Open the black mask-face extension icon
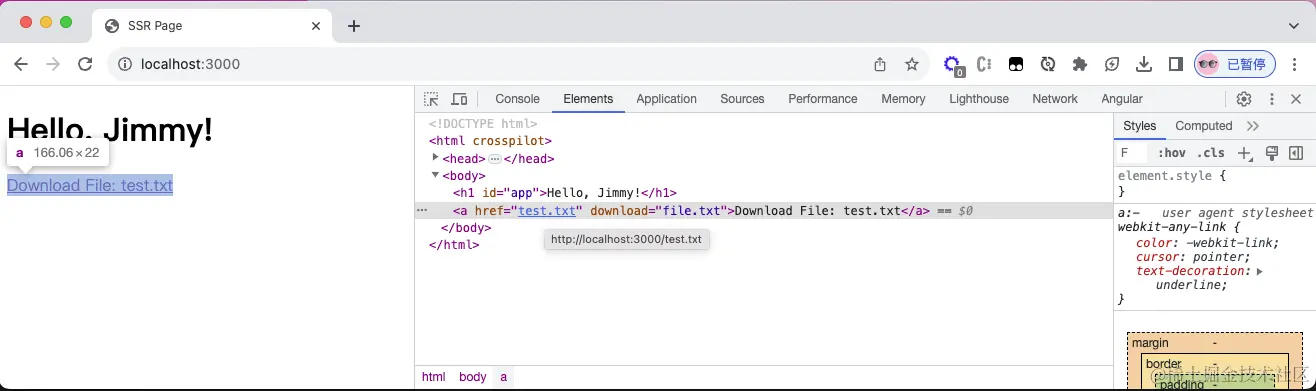 (x=1015, y=64)
